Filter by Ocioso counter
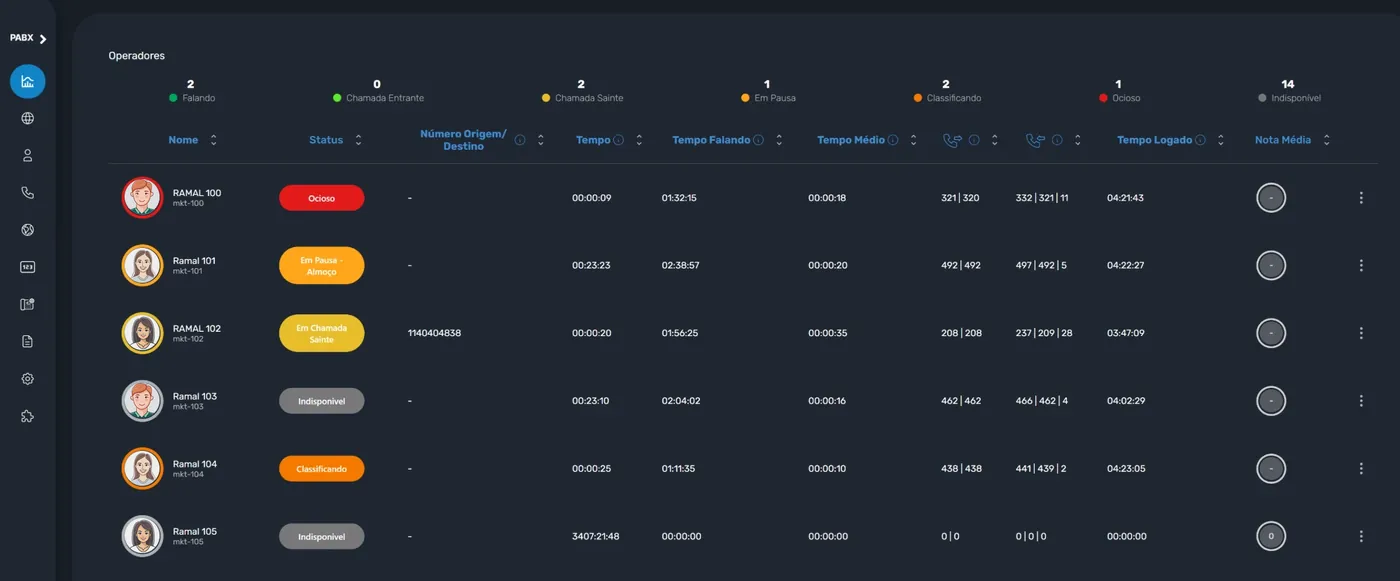Image resolution: width=1400 pixels, height=581 pixels. 1119,91
